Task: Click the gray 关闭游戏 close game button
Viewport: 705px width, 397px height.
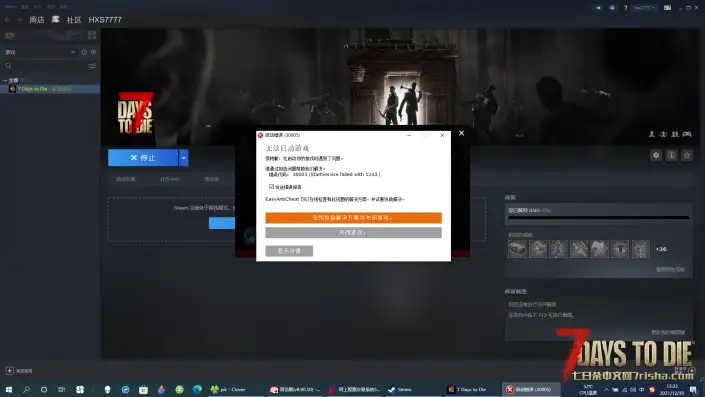Action: click(353, 232)
